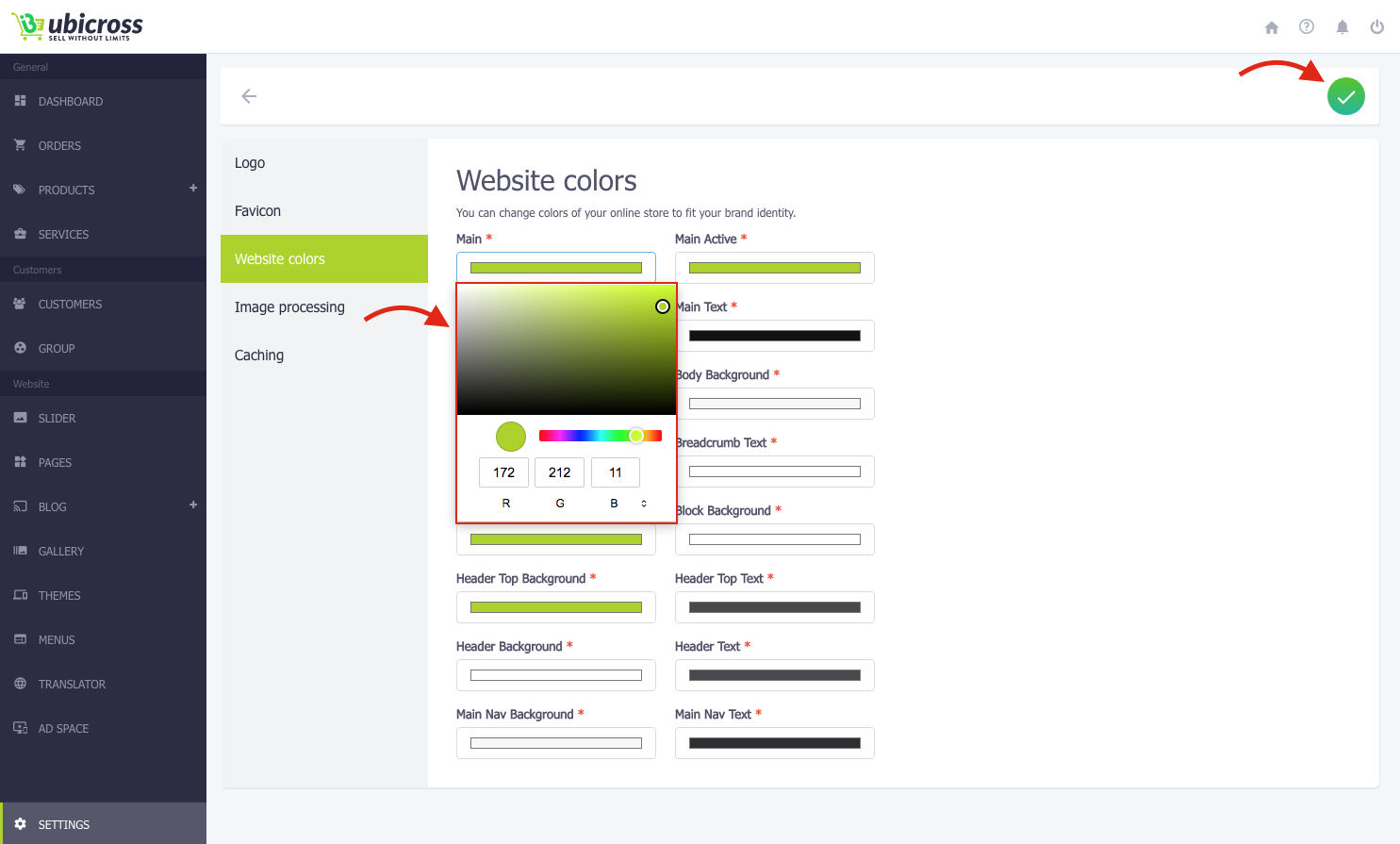This screenshot has height=844, width=1400.
Task: Open the Services briefcase icon
Action: click(20, 233)
